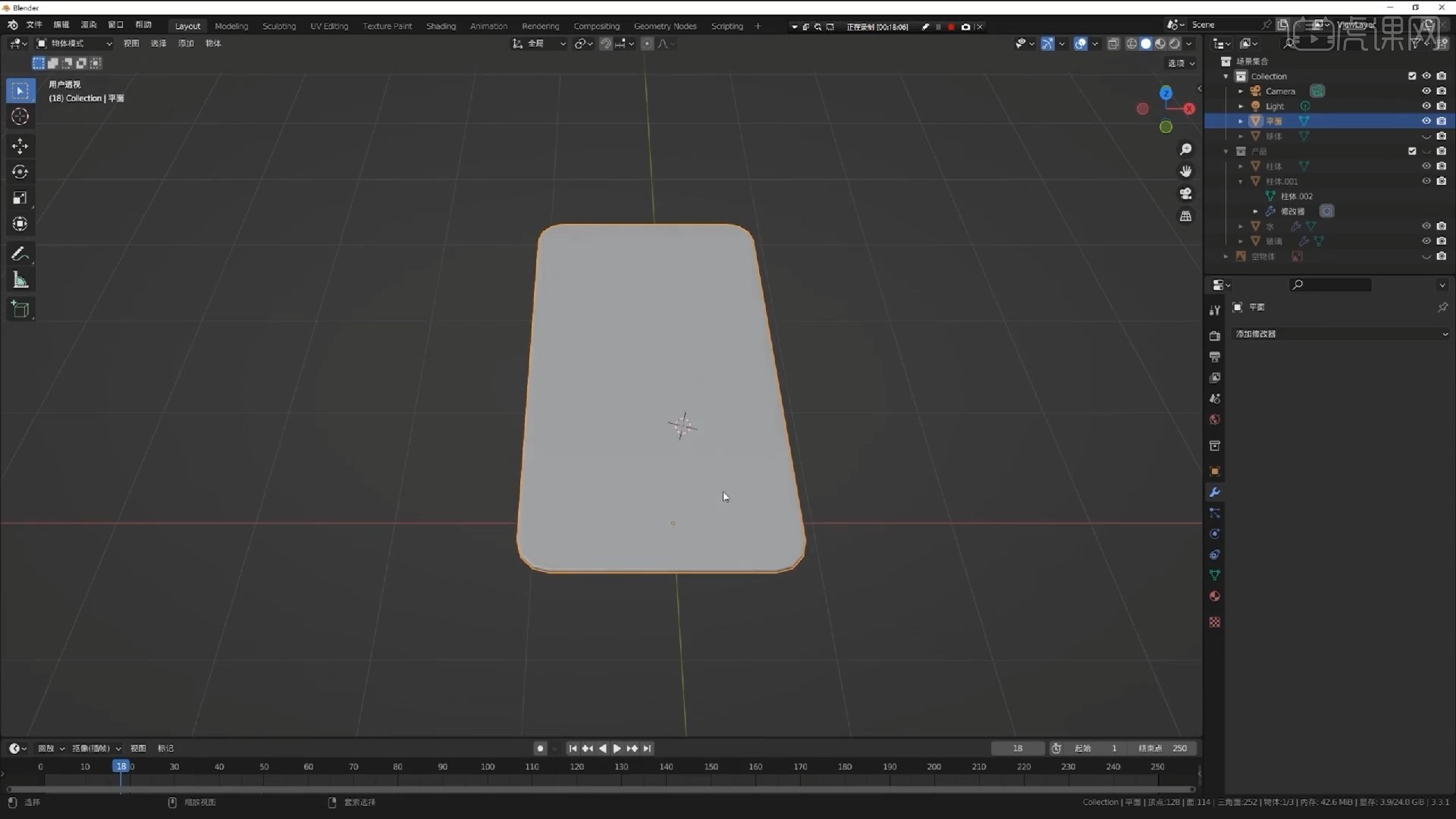This screenshot has height=819, width=1456.
Task: Collapse the Collection tree node
Action: pyautogui.click(x=1226, y=76)
